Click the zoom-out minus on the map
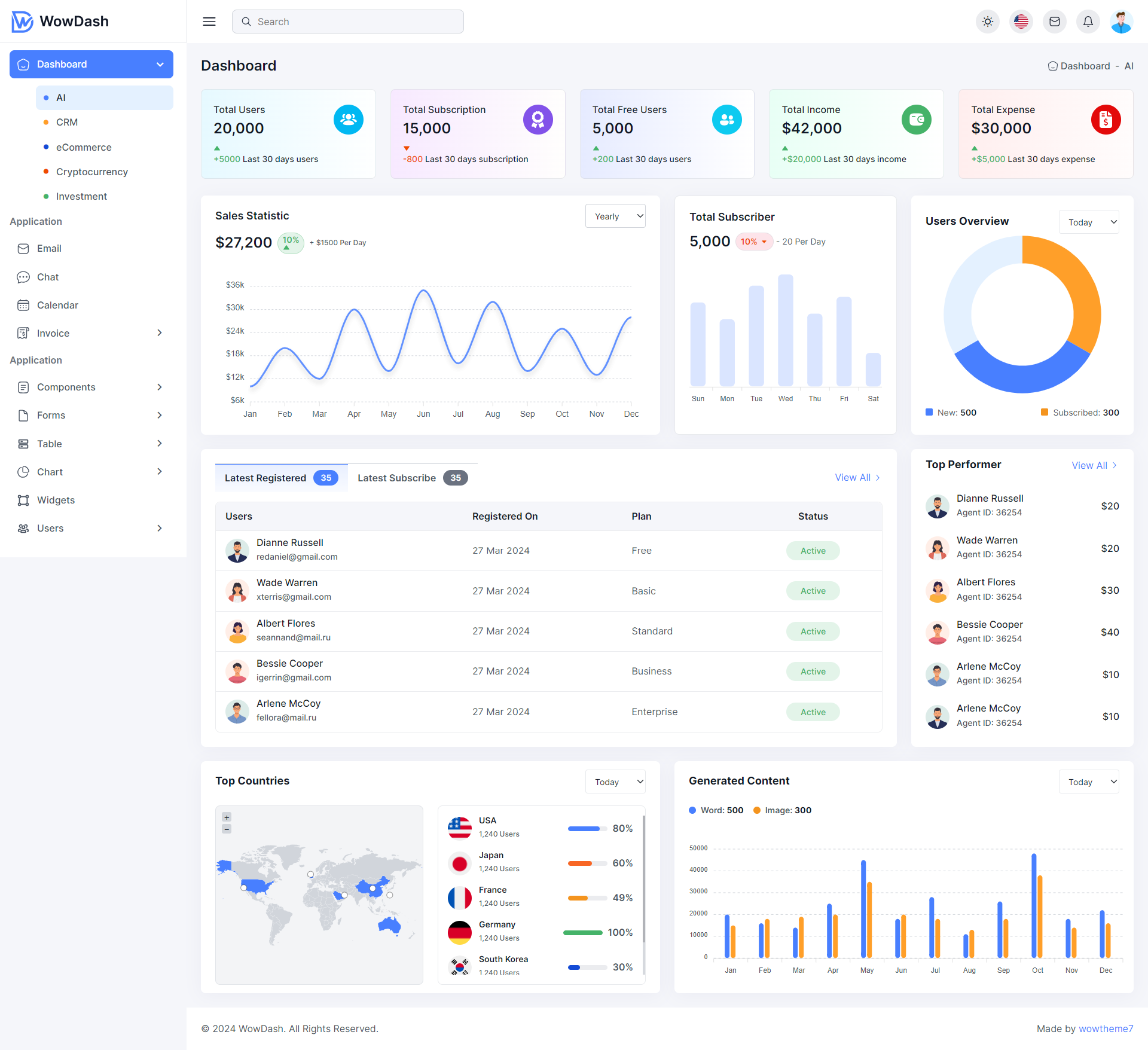Screen dimensions: 1148x1050 click(x=227, y=829)
